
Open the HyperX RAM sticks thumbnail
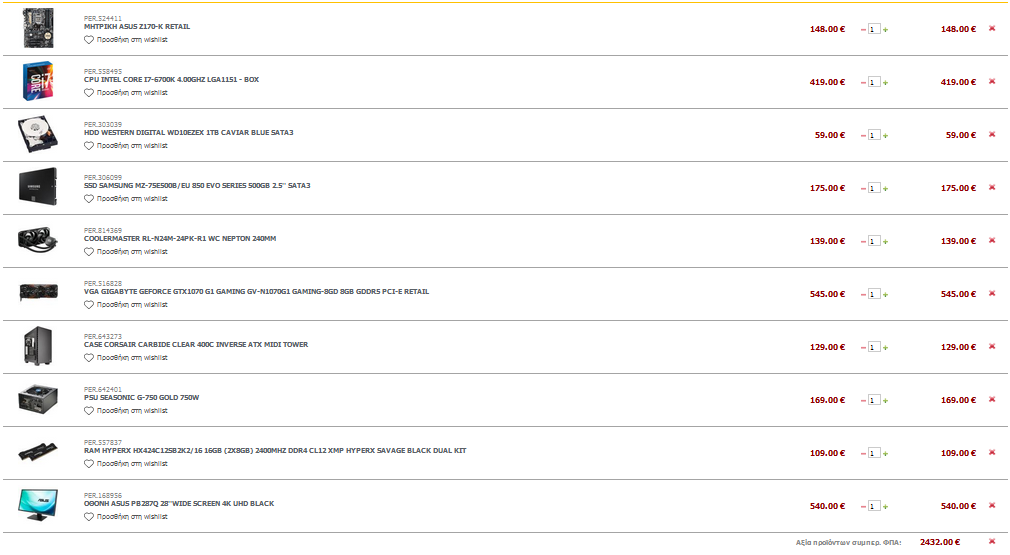click(x=38, y=451)
